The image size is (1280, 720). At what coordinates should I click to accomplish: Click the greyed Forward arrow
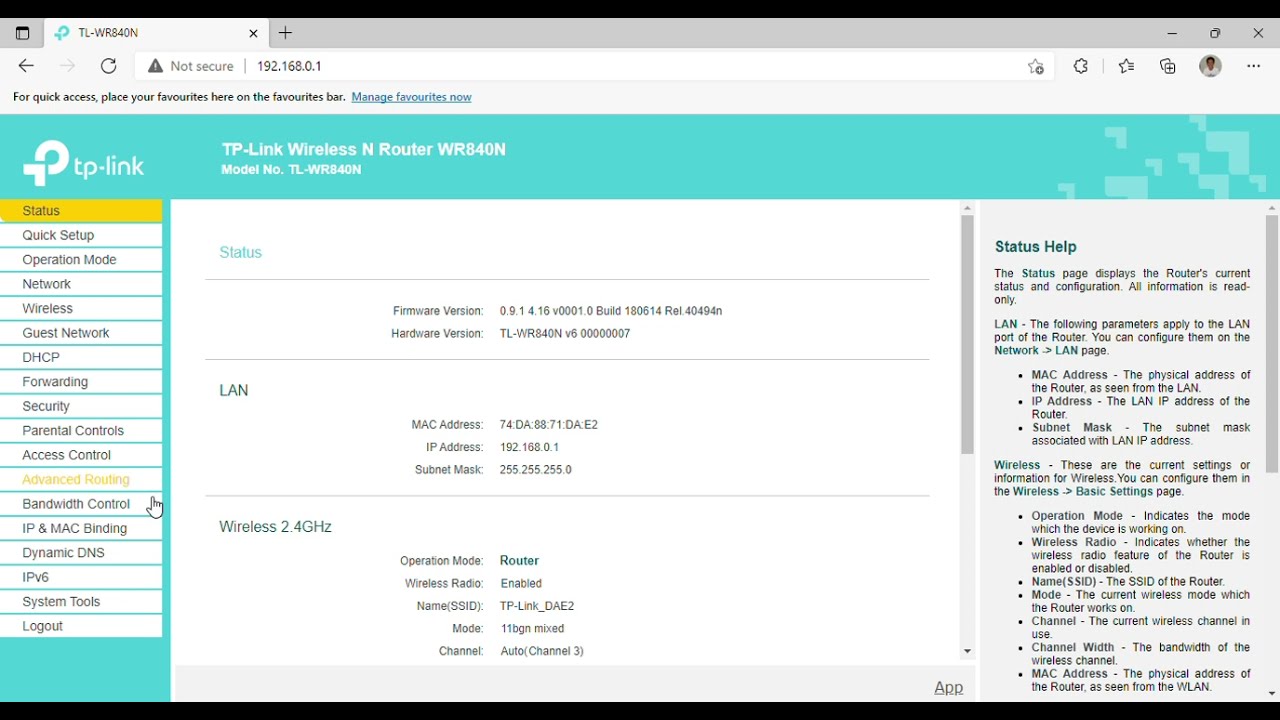tap(67, 66)
